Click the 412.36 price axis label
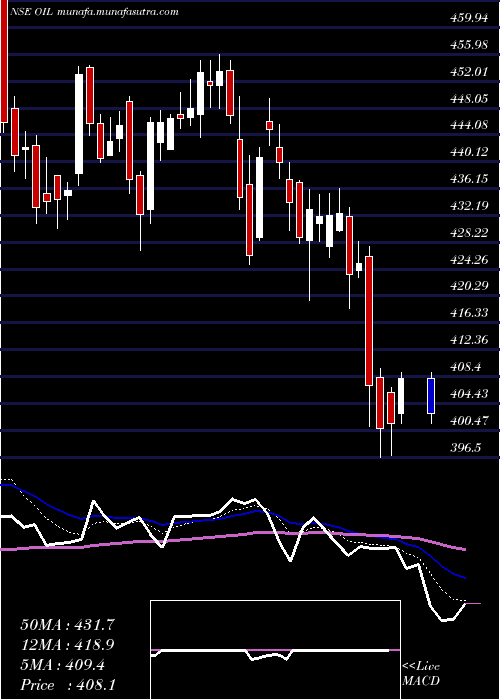 (469, 340)
